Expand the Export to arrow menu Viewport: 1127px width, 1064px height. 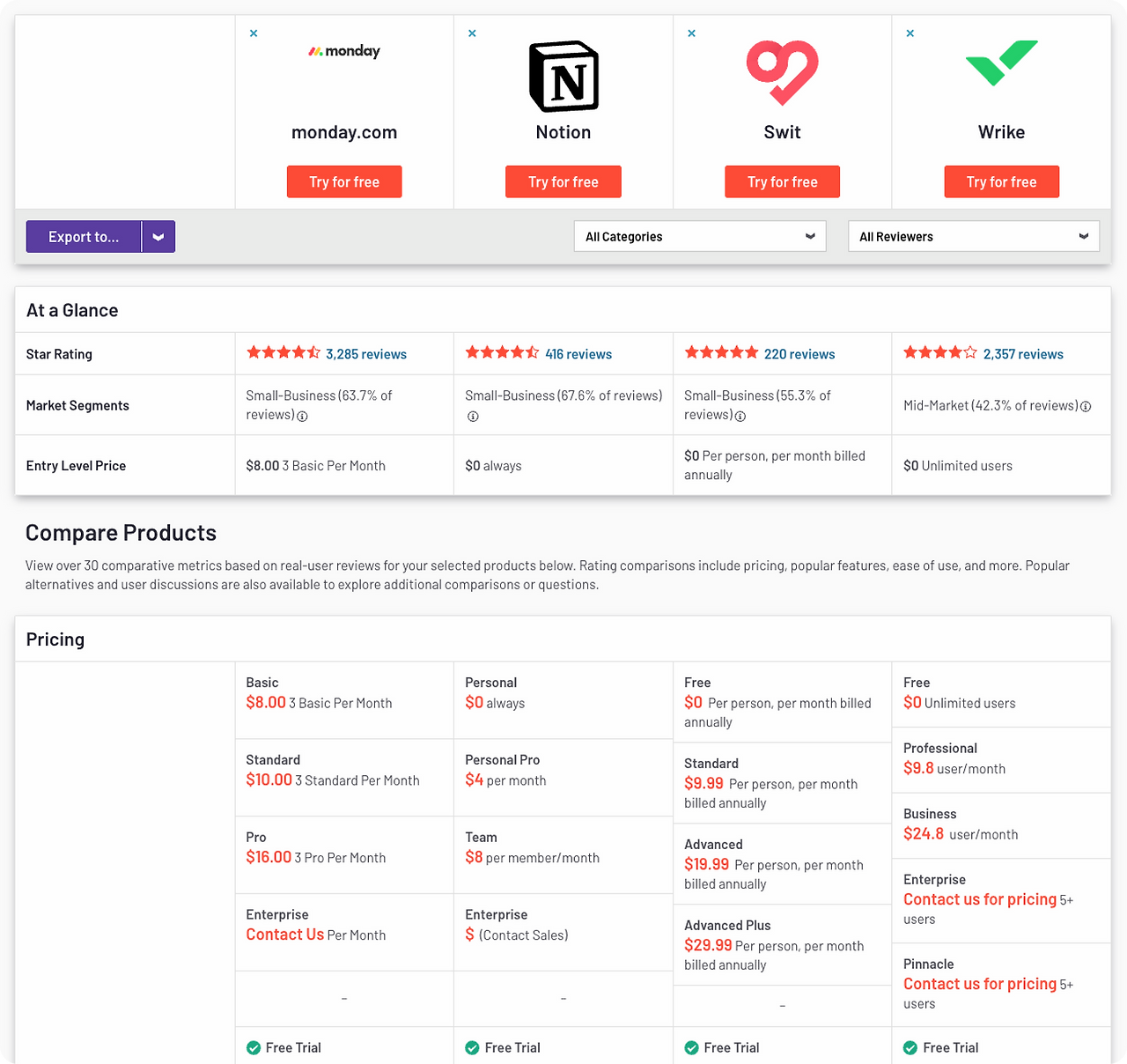coord(158,236)
